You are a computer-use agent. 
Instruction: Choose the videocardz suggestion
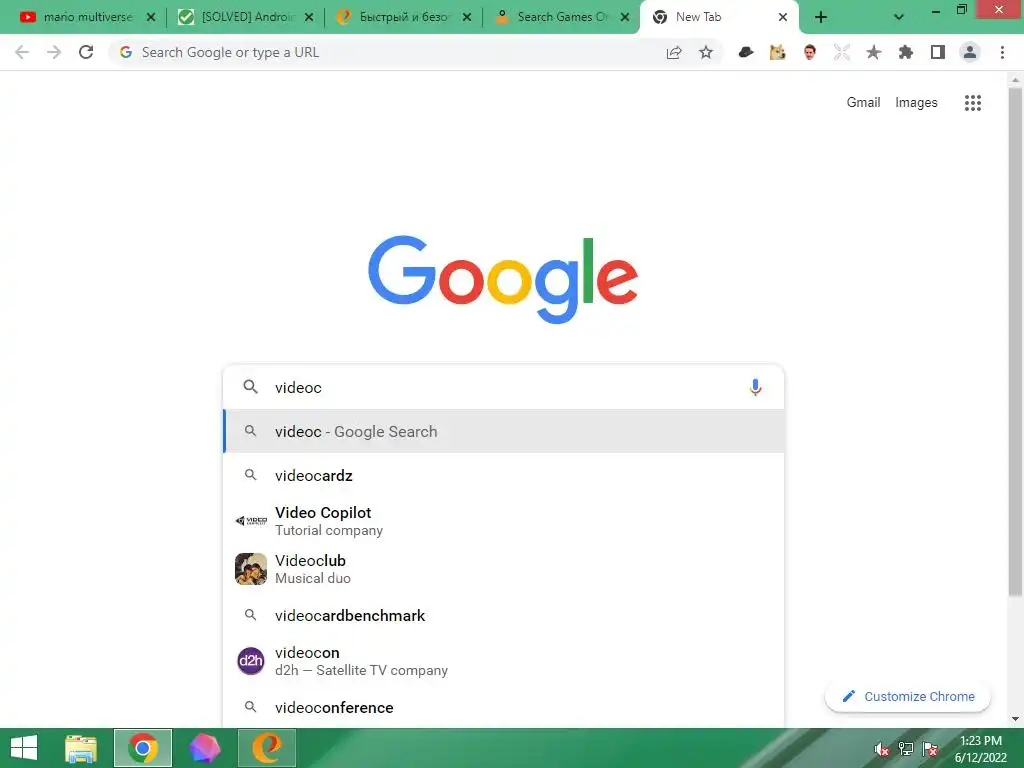click(504, 475)
